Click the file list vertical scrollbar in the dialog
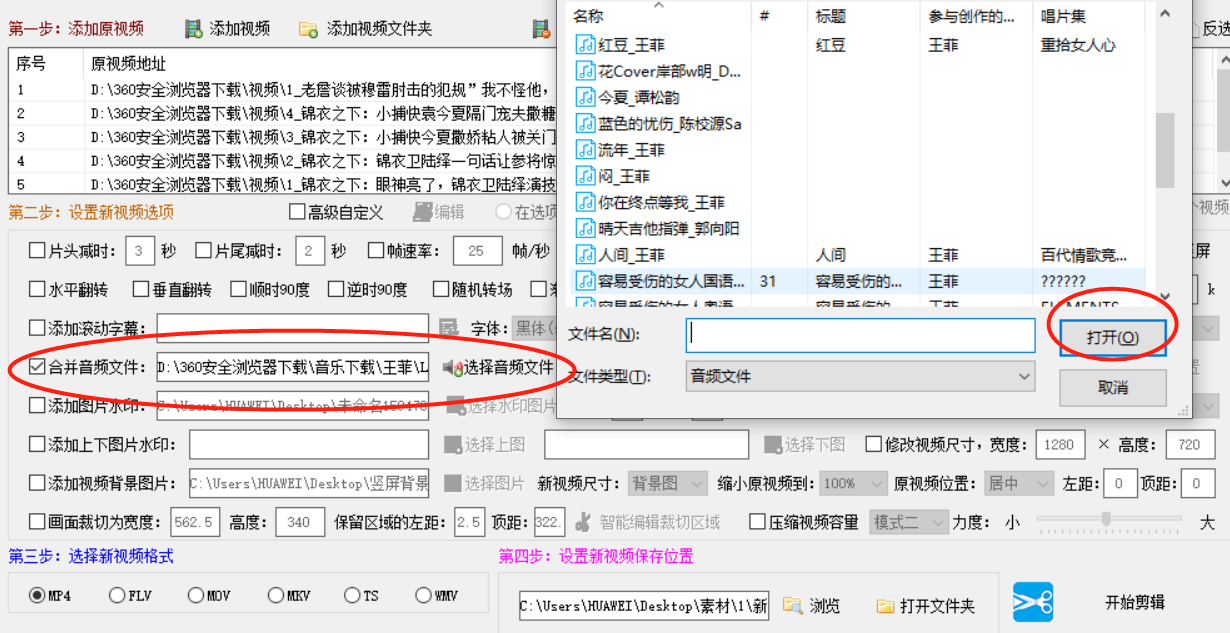This screenshot has width=1230, height=633. (x=1165, y=150)
